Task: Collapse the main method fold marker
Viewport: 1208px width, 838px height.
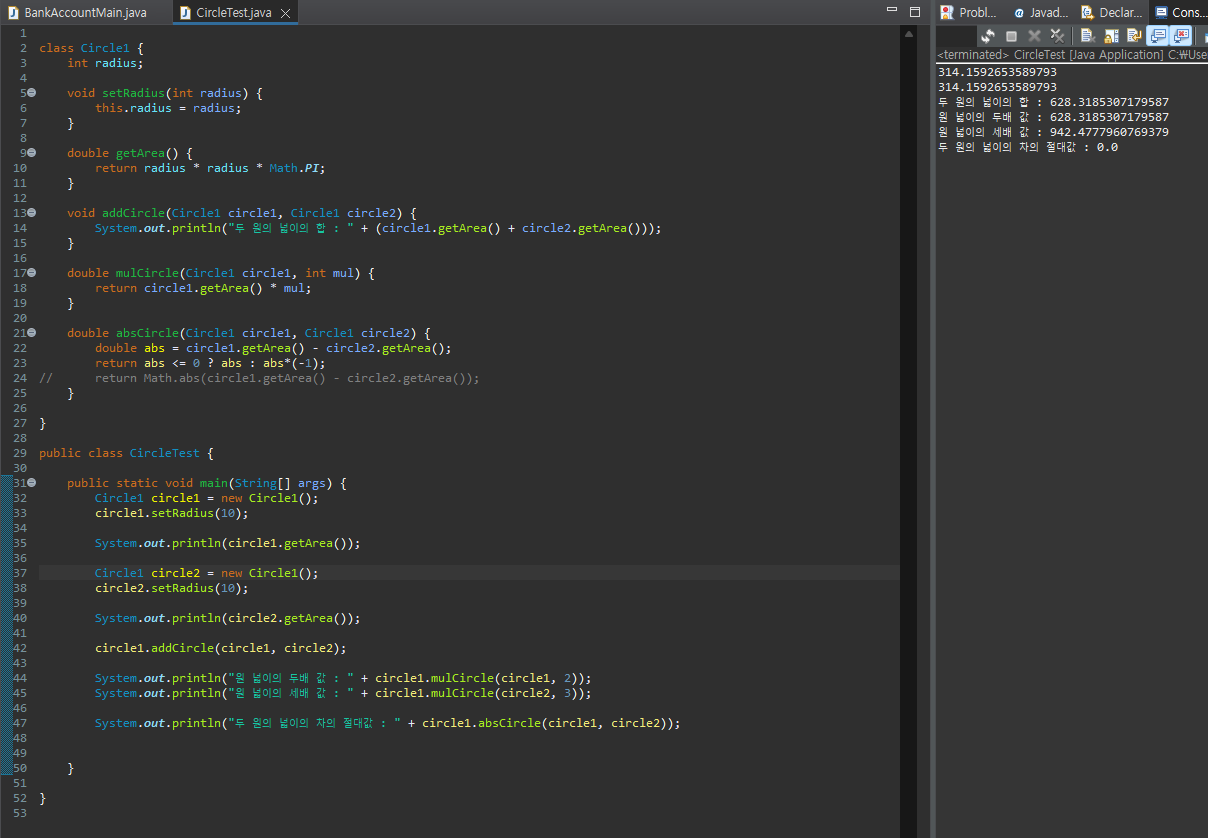Action: pyautogui.click(x=32, y=483)
